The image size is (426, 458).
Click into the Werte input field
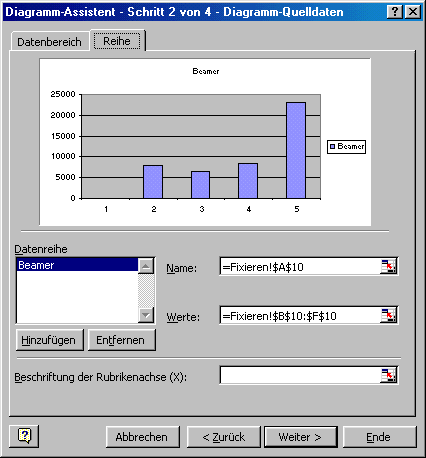(300, 316)
